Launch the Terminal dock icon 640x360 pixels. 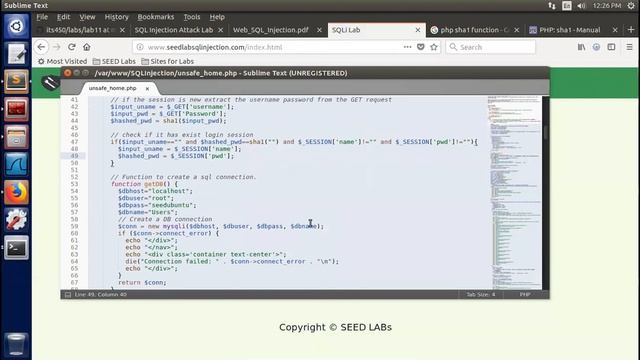click(x=16, y=248)
